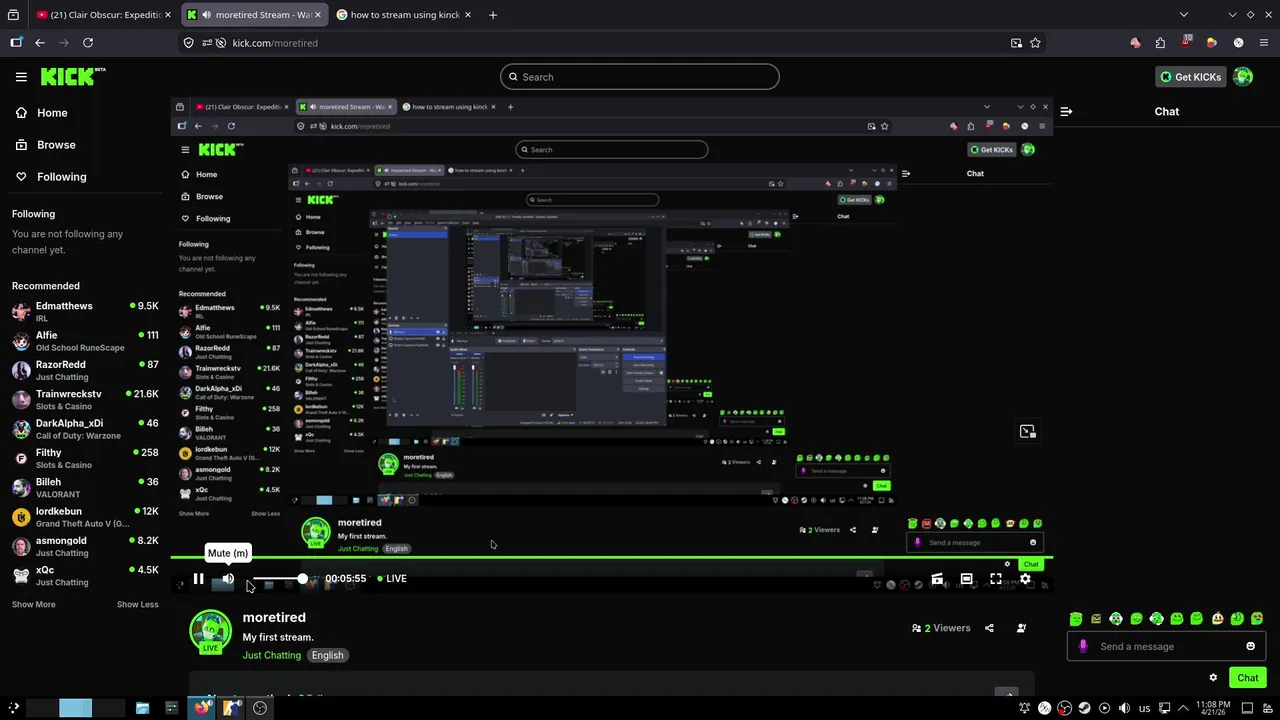Collapse the chat panel
The width and height of the screenshot is (1280, 720).
[1066, 111]
